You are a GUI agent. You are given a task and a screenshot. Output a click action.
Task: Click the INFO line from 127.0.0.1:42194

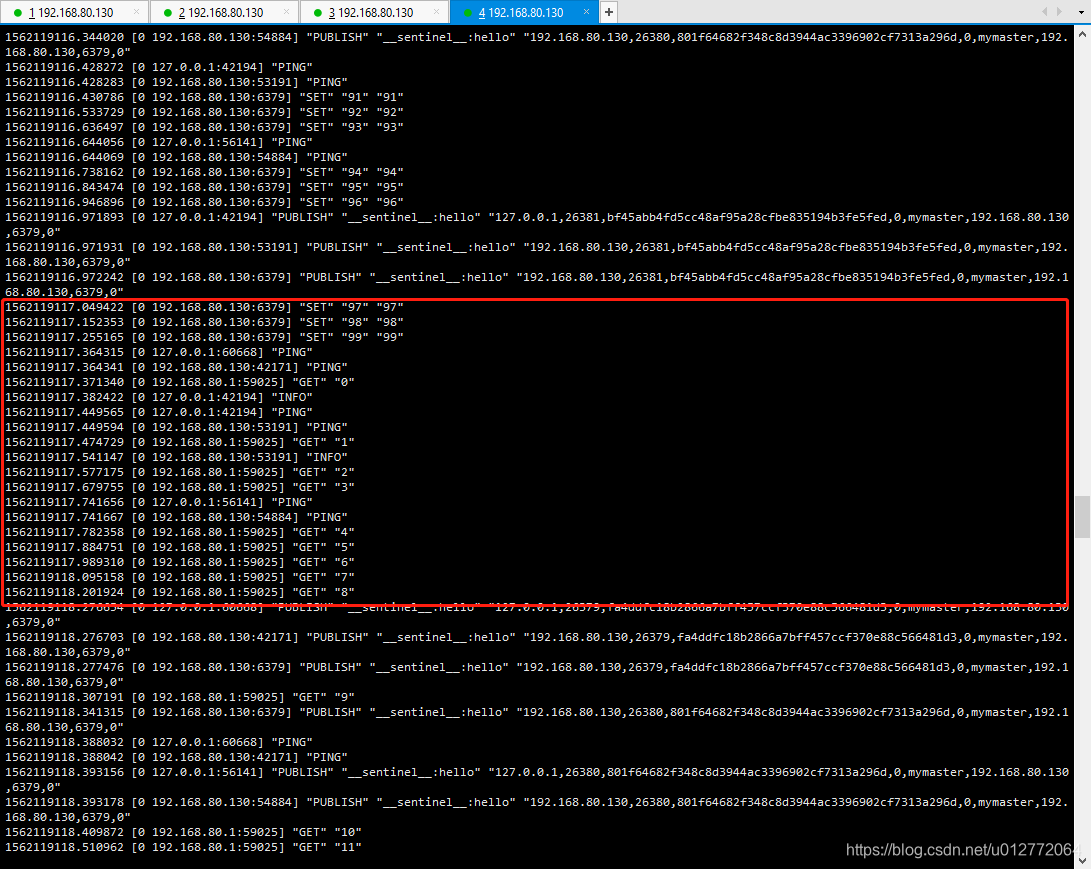pyautogui.click(x=159, y=397)
